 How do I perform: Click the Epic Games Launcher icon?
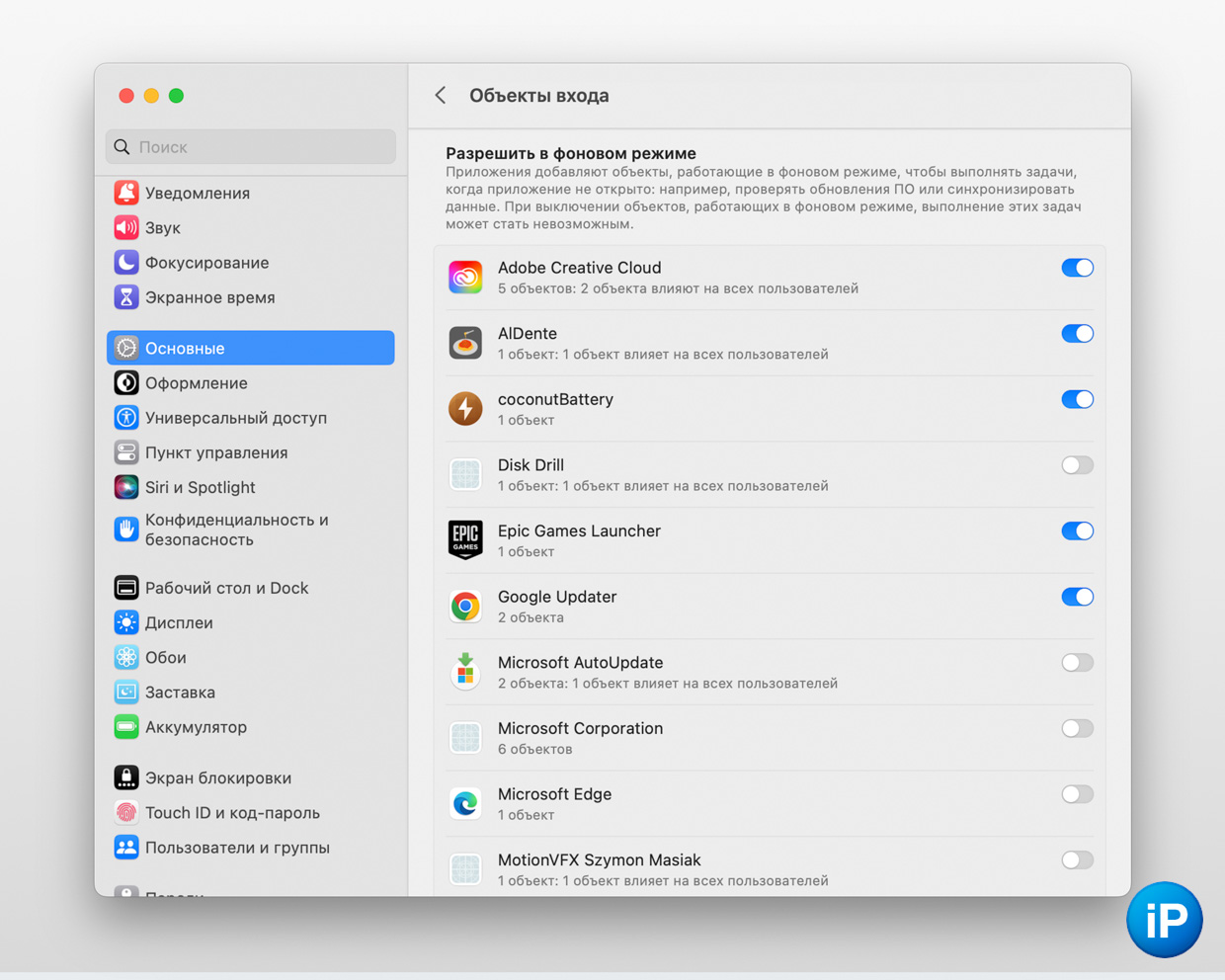465,540
